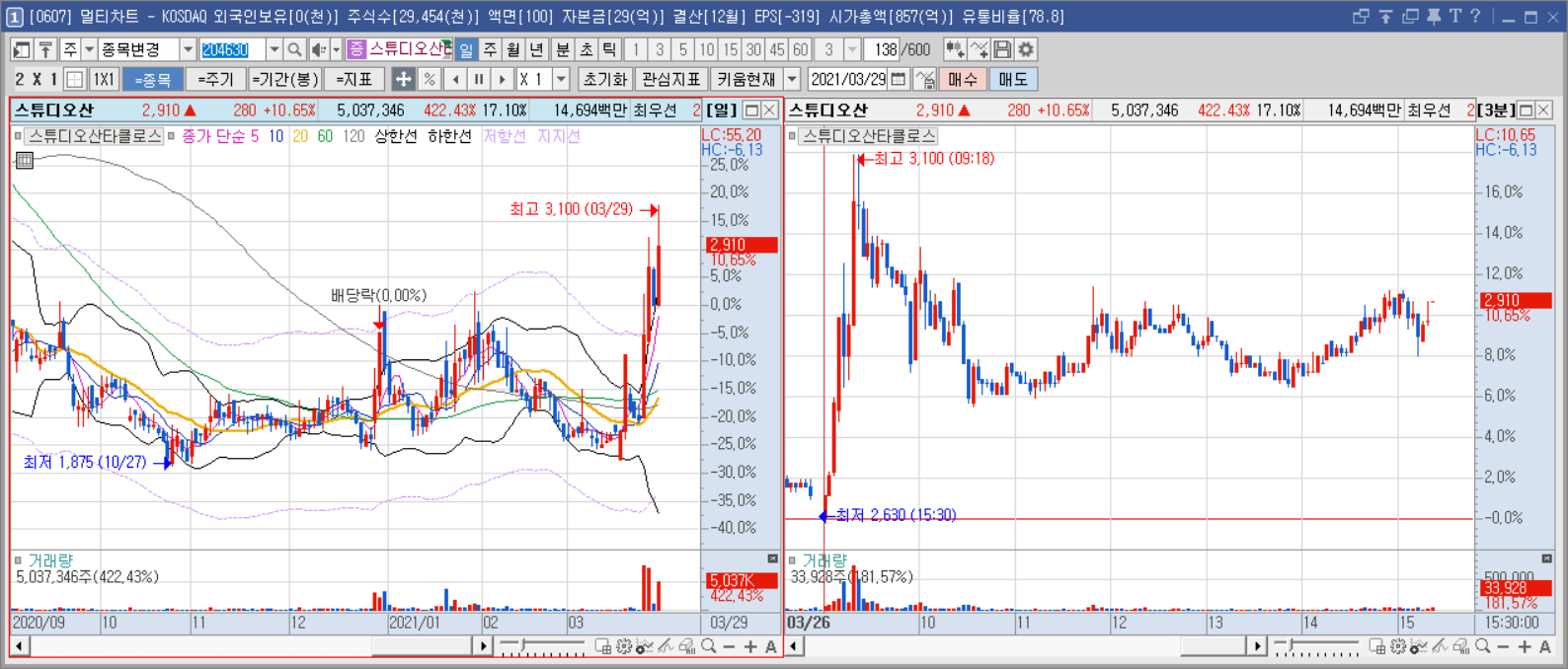Click the save chart floppy disk icon
This screenshot has width=1568, height=669.
click(x=1003, y=49)
